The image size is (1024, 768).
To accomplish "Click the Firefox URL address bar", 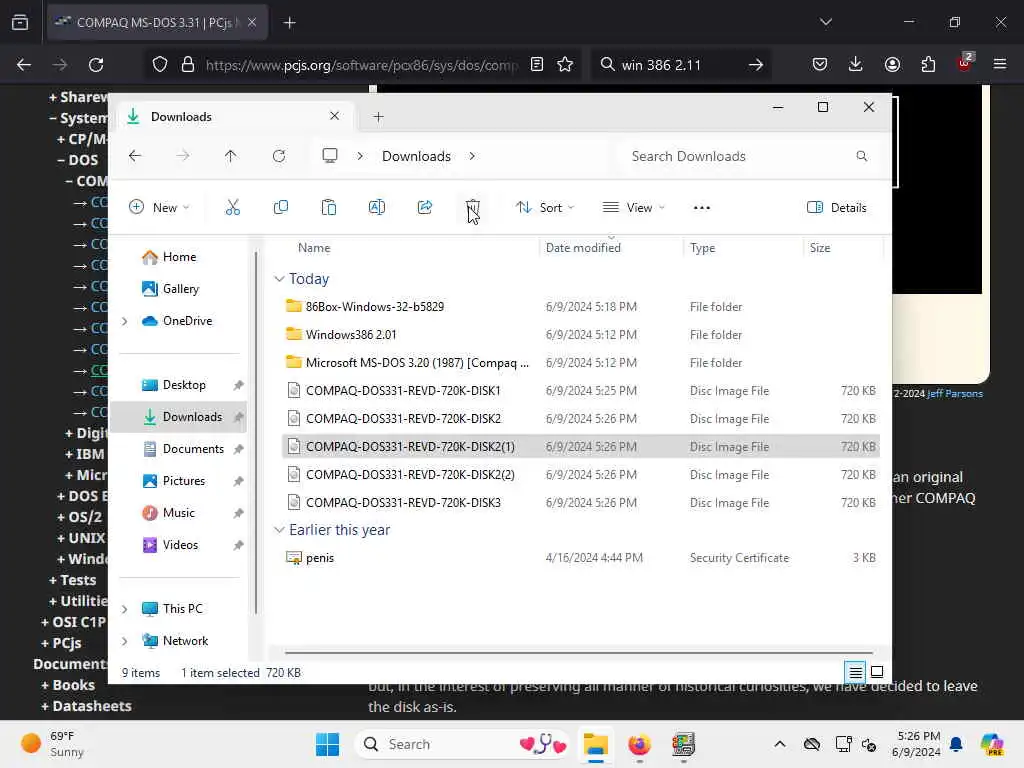I will click(x=361, y=65).
